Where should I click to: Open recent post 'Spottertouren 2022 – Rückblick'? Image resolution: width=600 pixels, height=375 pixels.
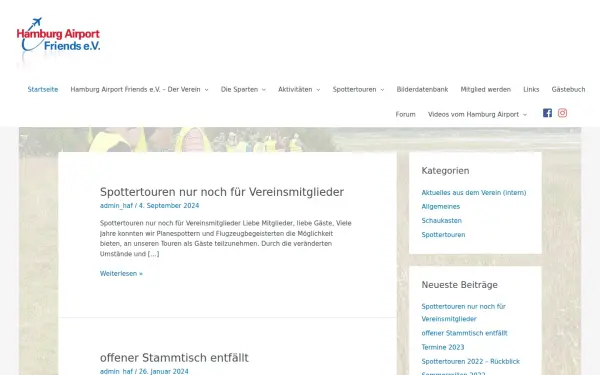(471, 362)
